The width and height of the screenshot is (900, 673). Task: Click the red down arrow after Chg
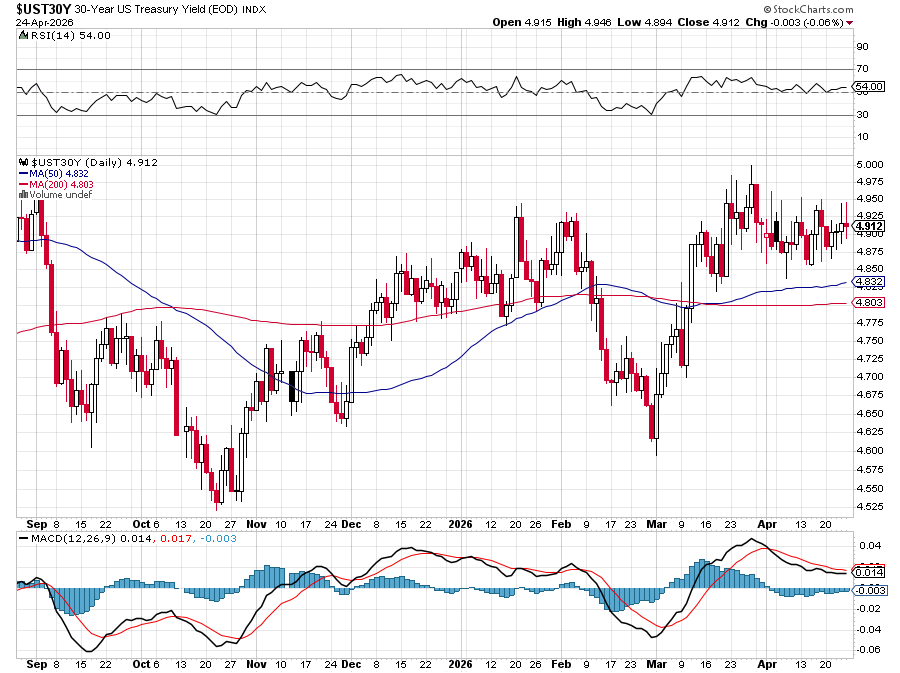(850, 22)
